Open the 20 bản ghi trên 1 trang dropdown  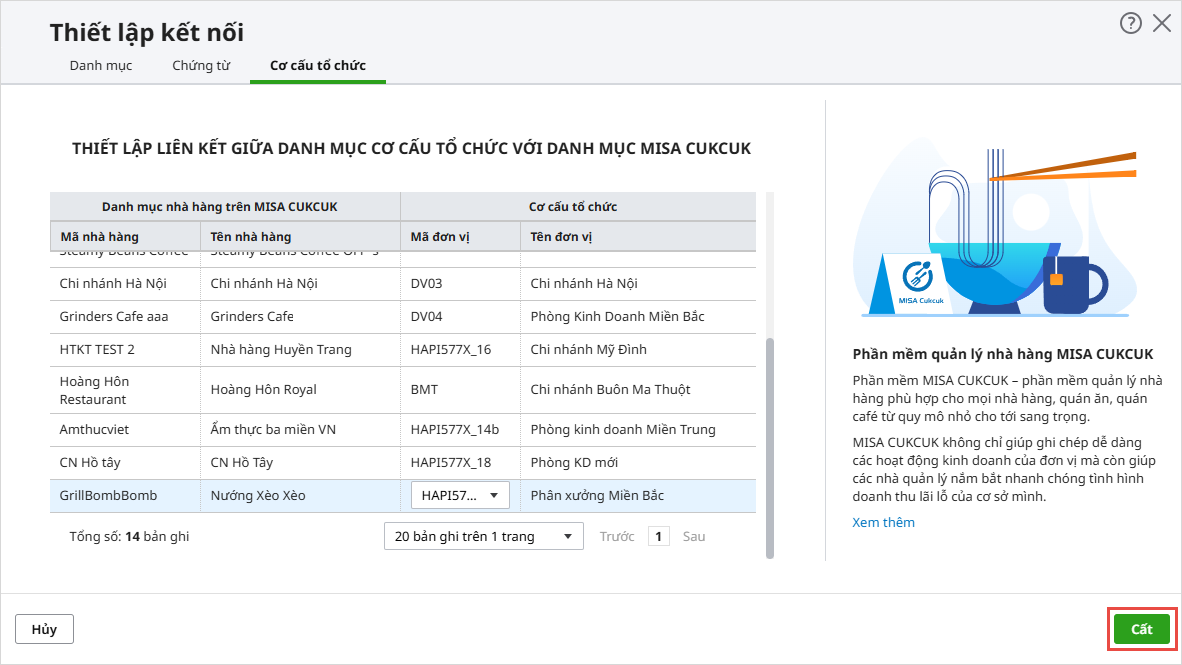pyautogui.click(x=483, y=537)
